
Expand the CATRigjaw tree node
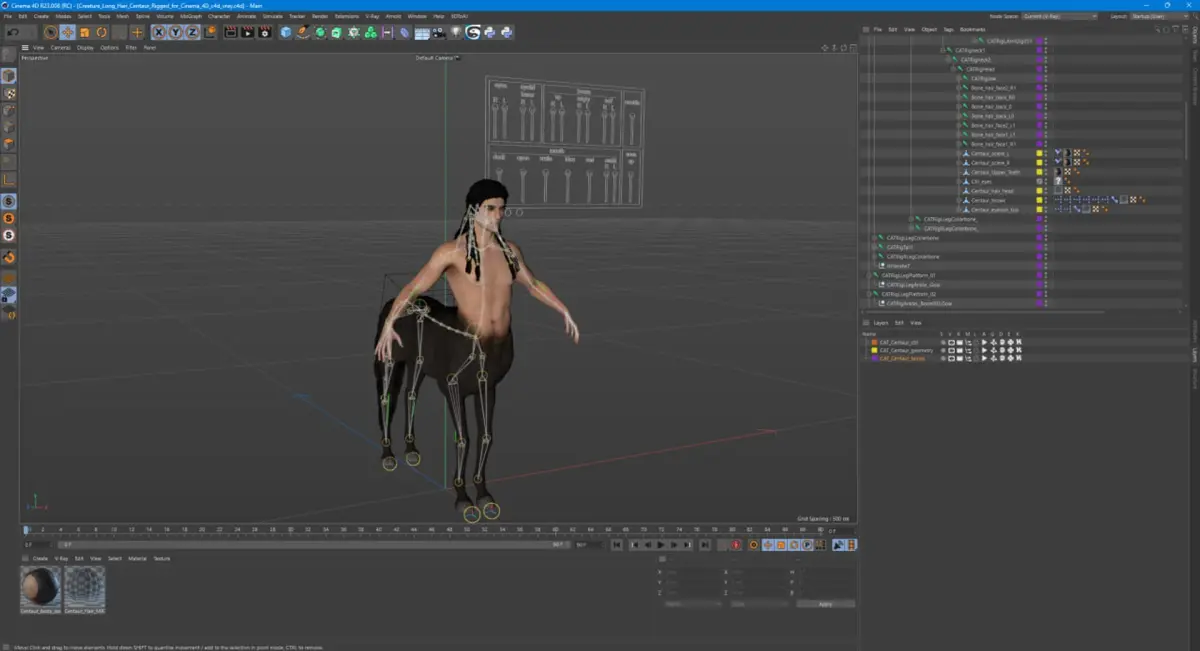(959, 78)
